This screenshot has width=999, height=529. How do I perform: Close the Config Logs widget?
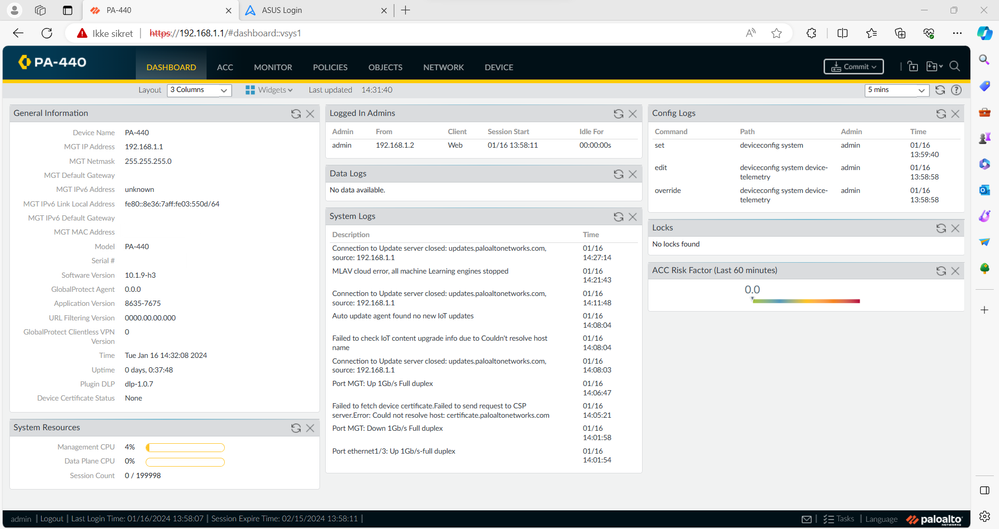pyautogui.click(x=955, y=114)
